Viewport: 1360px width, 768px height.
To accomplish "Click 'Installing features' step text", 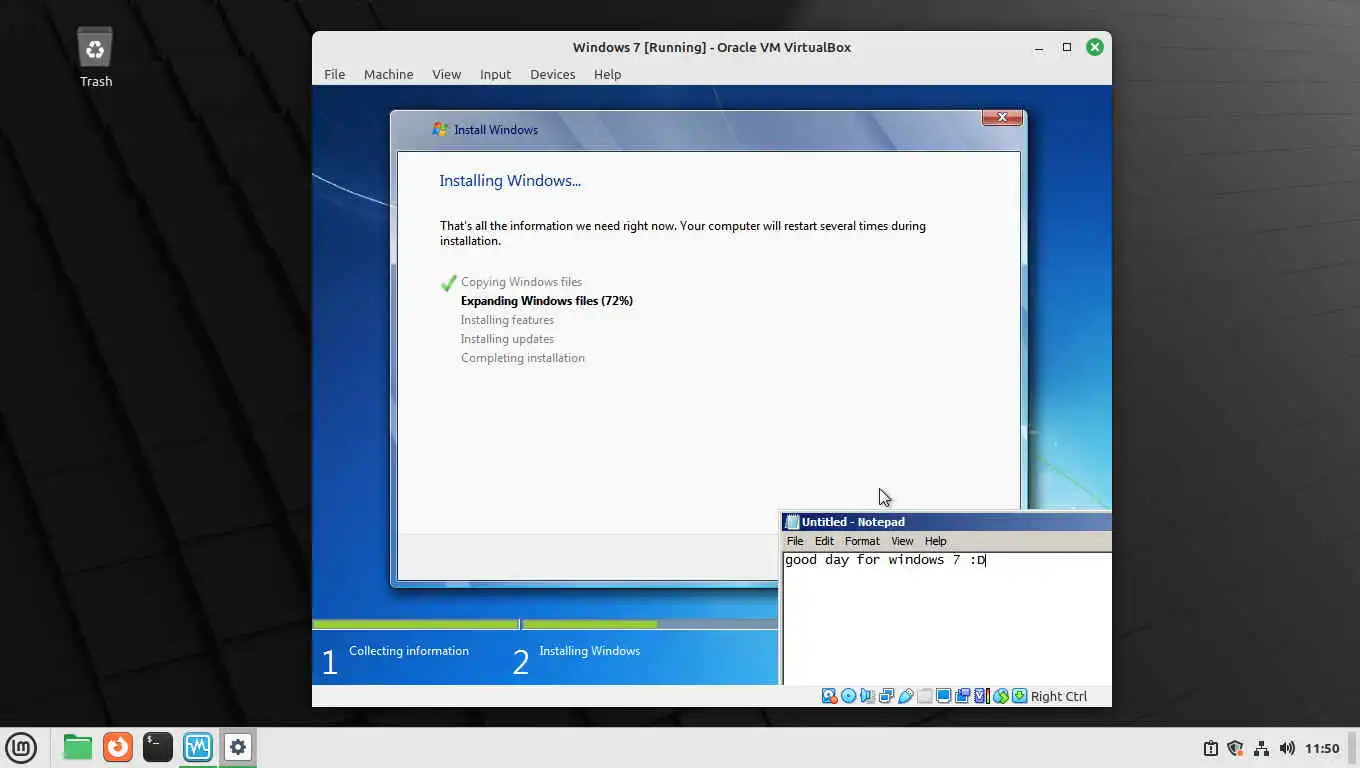I will (507, 320).
